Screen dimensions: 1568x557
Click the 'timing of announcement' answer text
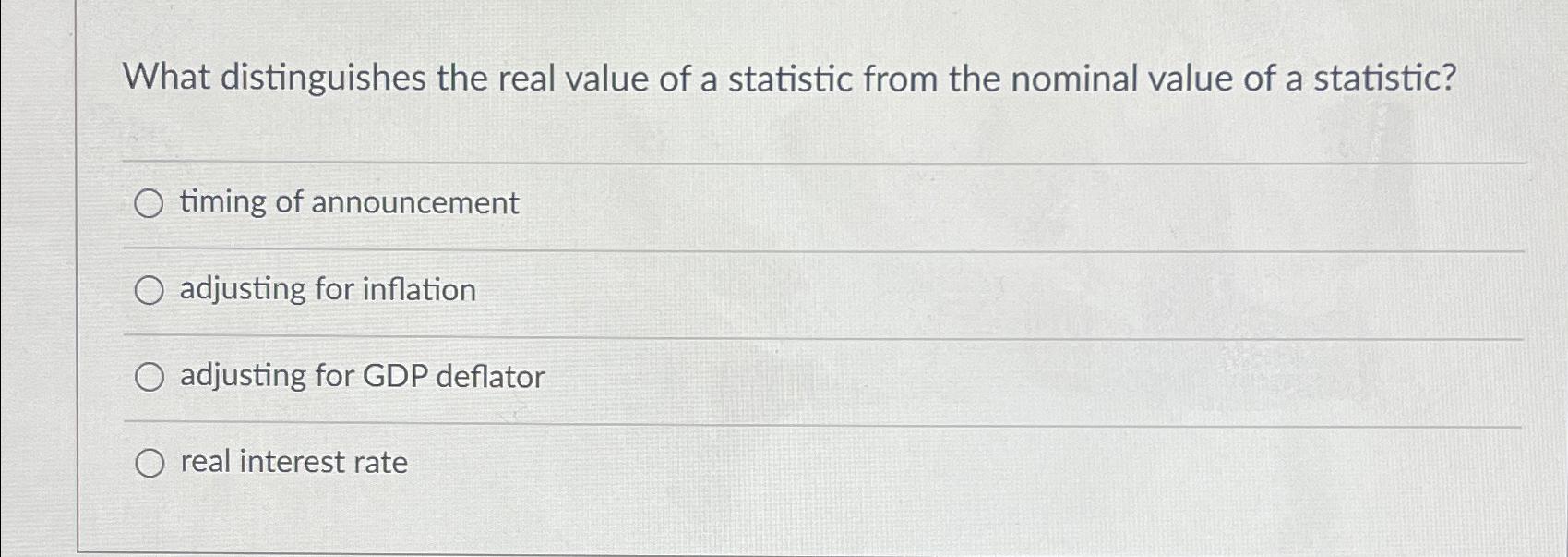pos(348,204)
